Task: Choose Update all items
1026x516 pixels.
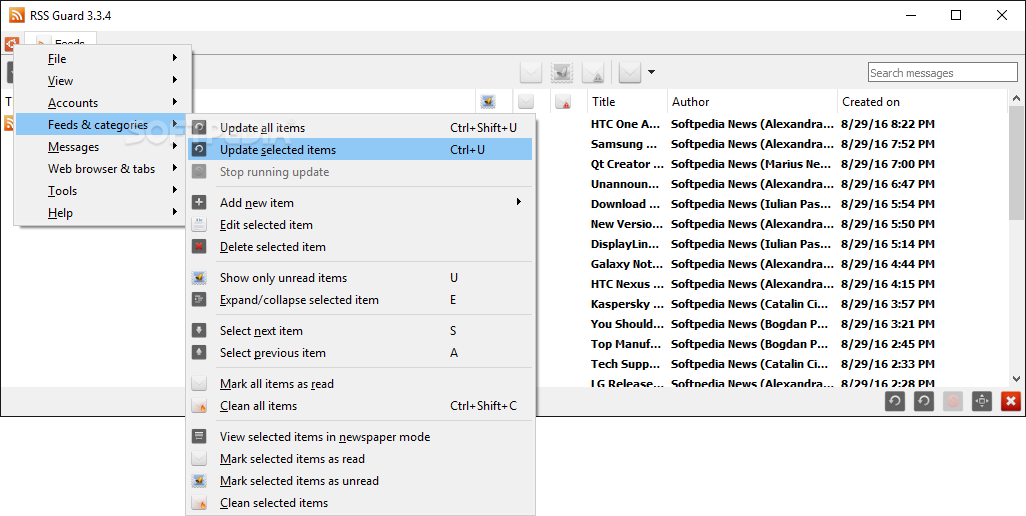Action: tap(360, 128)
